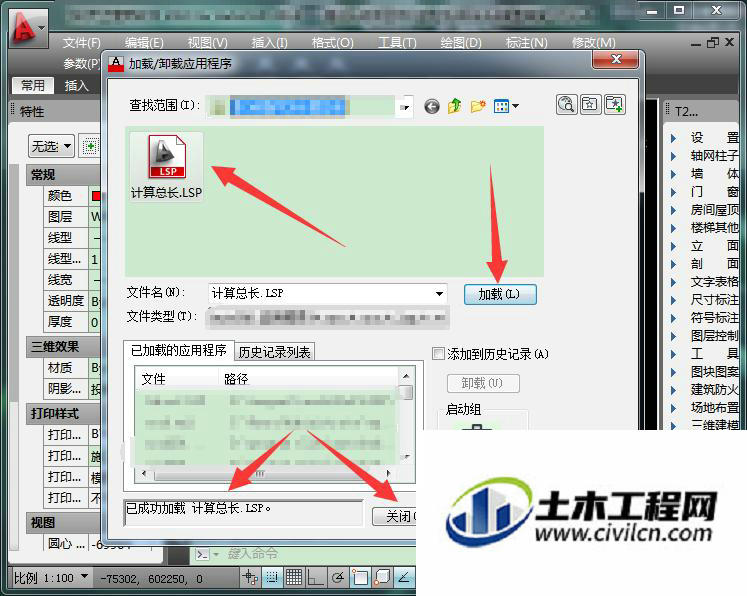
Task: Expand 轴网柱子 in T2 panel
Action: 674,156
